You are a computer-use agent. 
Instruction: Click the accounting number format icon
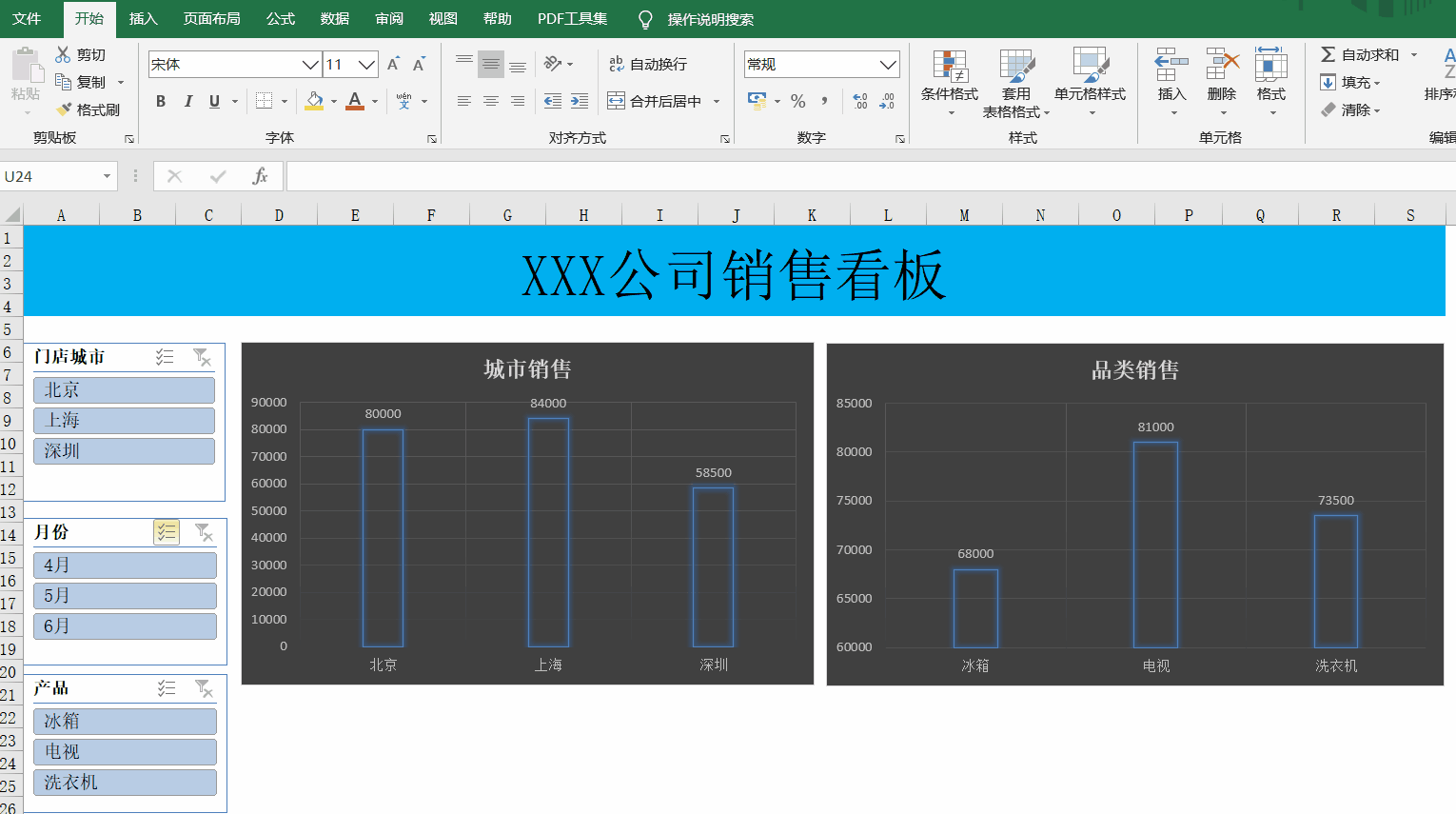(758, 101)
